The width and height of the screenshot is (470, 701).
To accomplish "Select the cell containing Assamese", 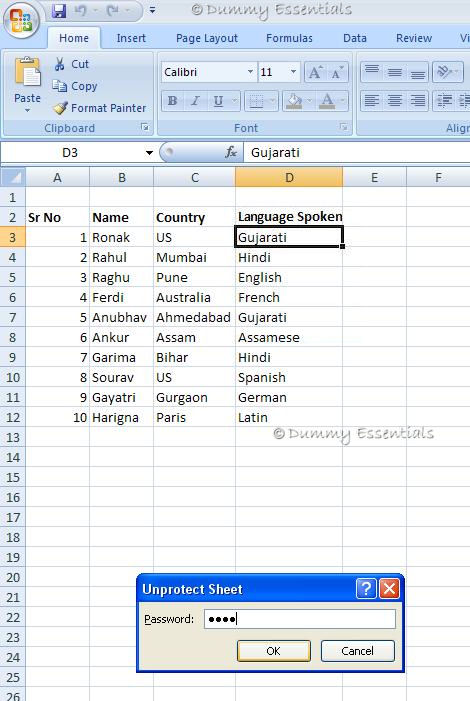I will click(x=289, y=338).
